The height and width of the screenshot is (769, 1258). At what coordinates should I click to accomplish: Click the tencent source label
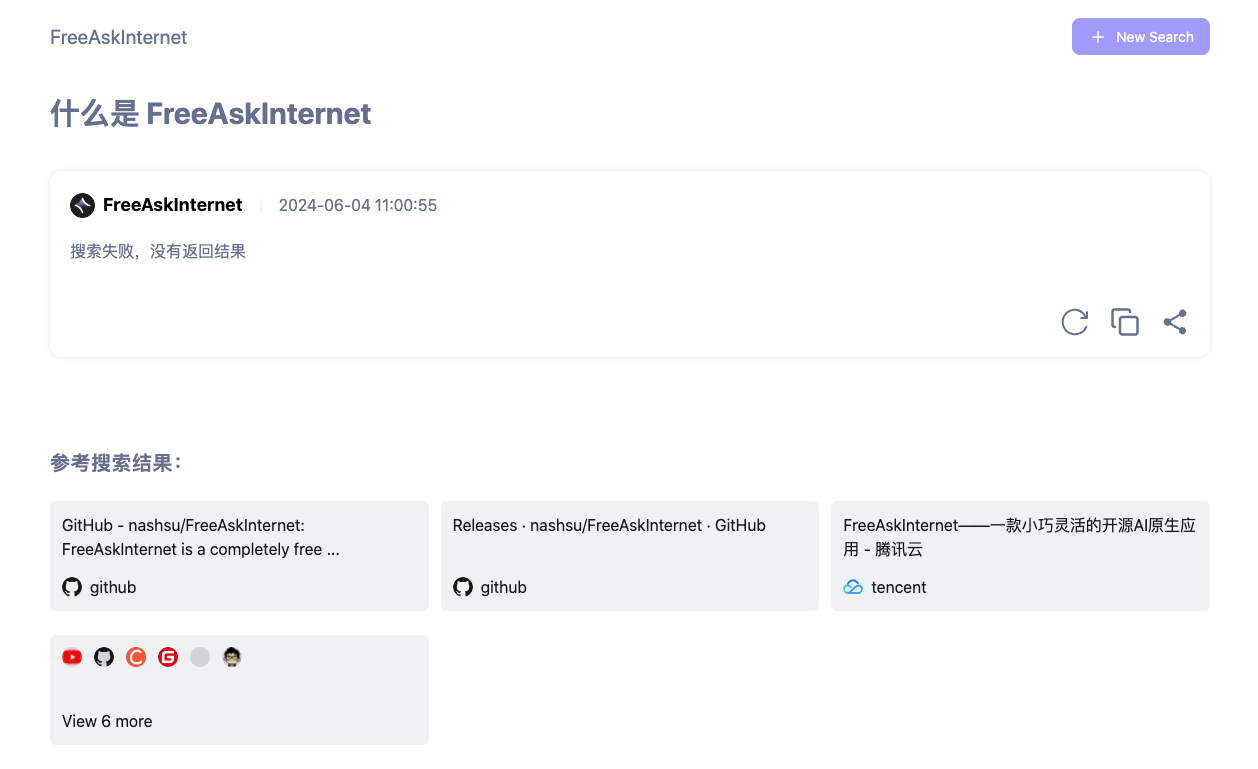[x=899, y=587]
